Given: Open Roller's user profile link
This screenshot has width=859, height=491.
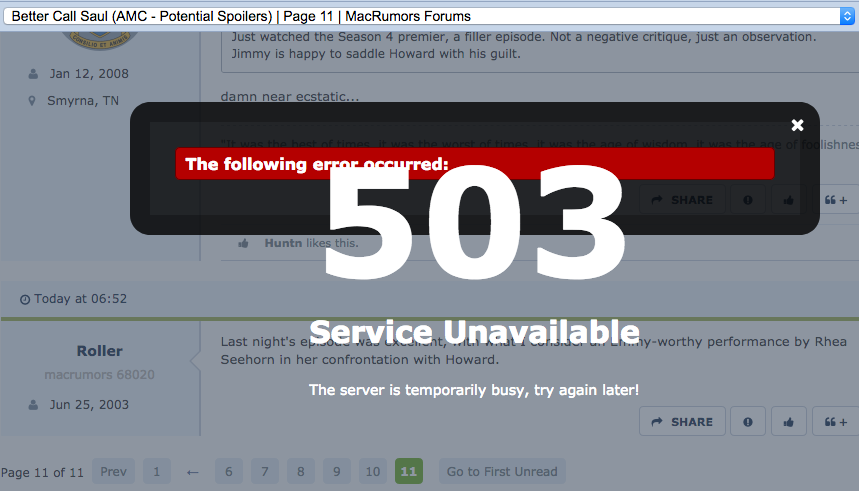Looking at the screenshot, I should coord(100,351).
